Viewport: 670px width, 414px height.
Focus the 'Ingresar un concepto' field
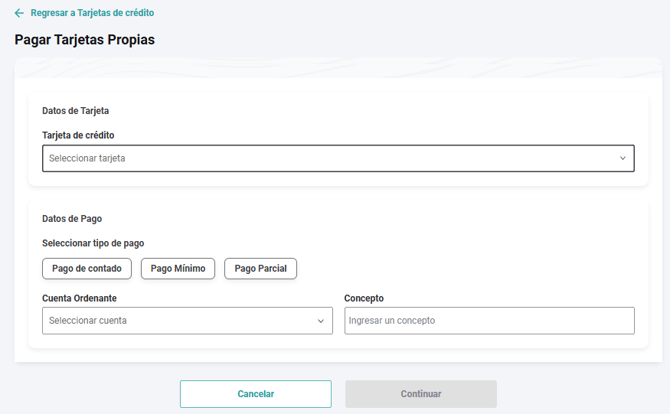tap(489, 321)
